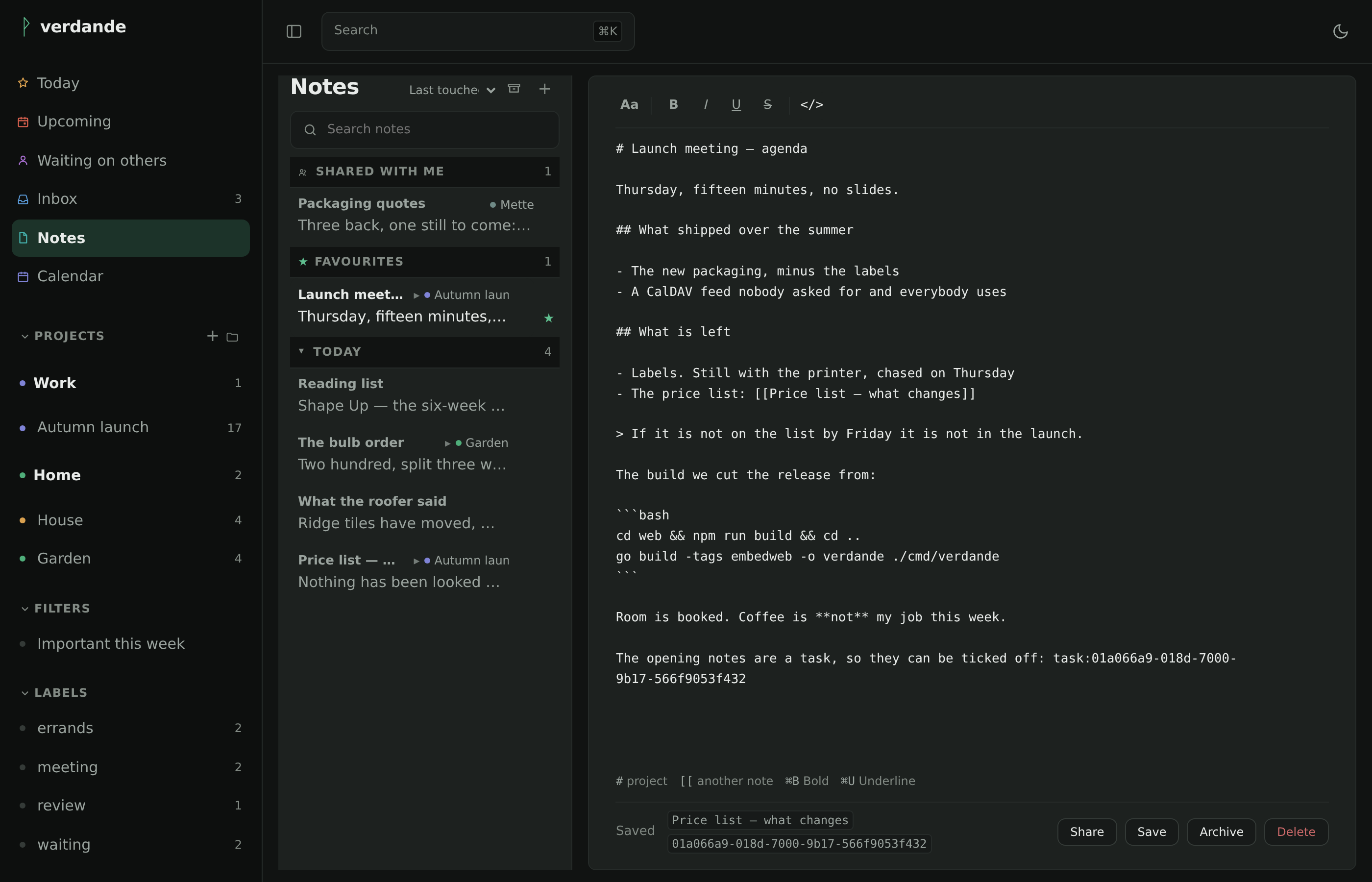Delete the current note

(x=1296, y=832)
